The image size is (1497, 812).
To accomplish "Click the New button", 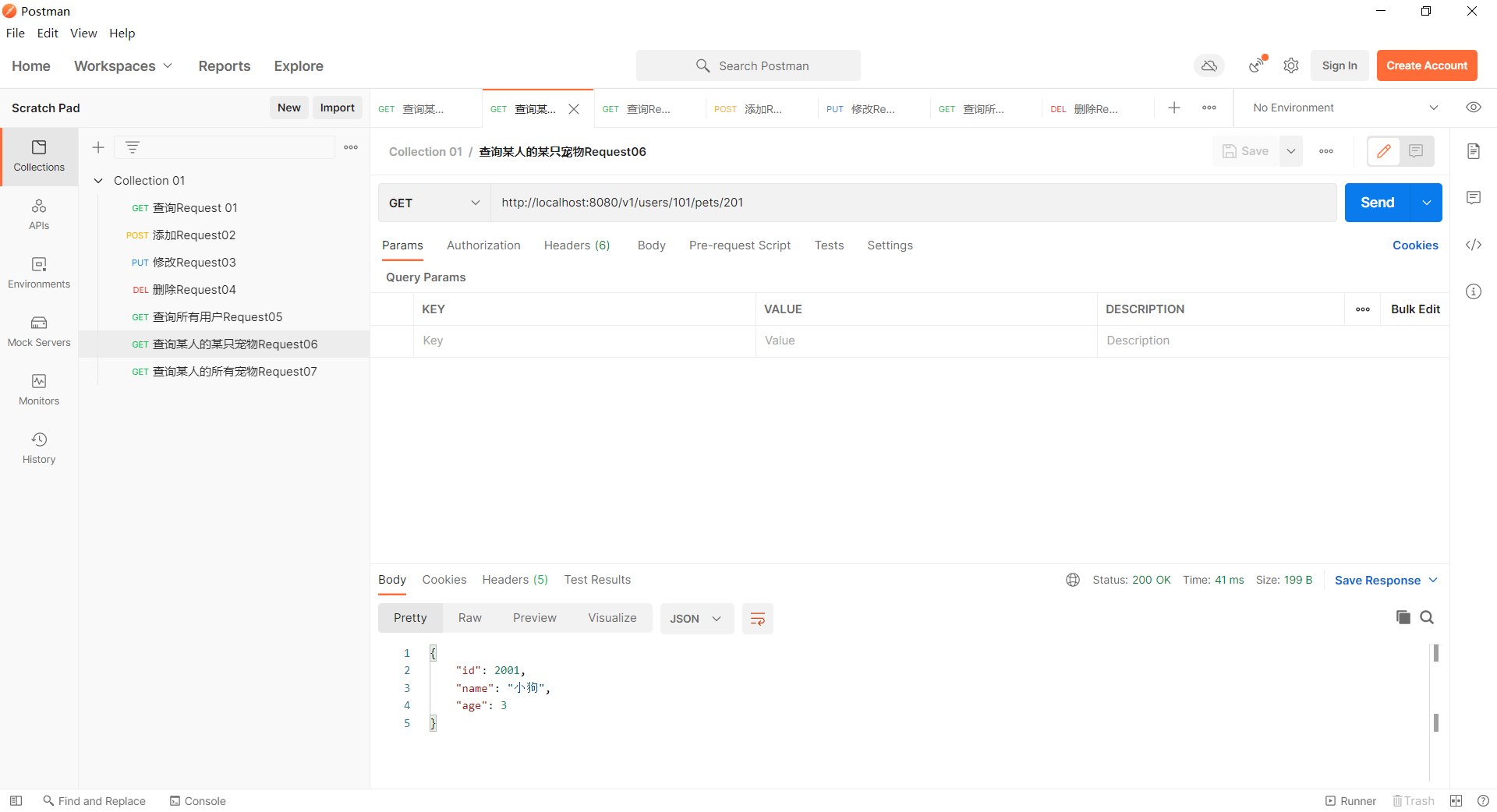I will point(289,108).
